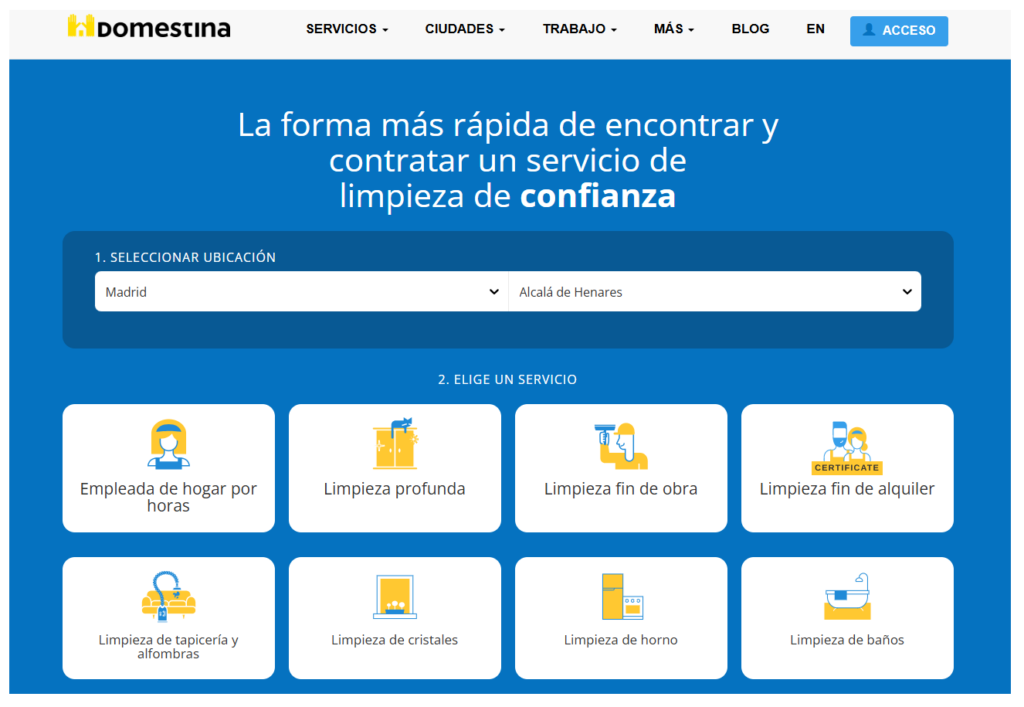Click the ACCESO user profile icon
The image size is (1024, 707).
[x=869, y=30]
